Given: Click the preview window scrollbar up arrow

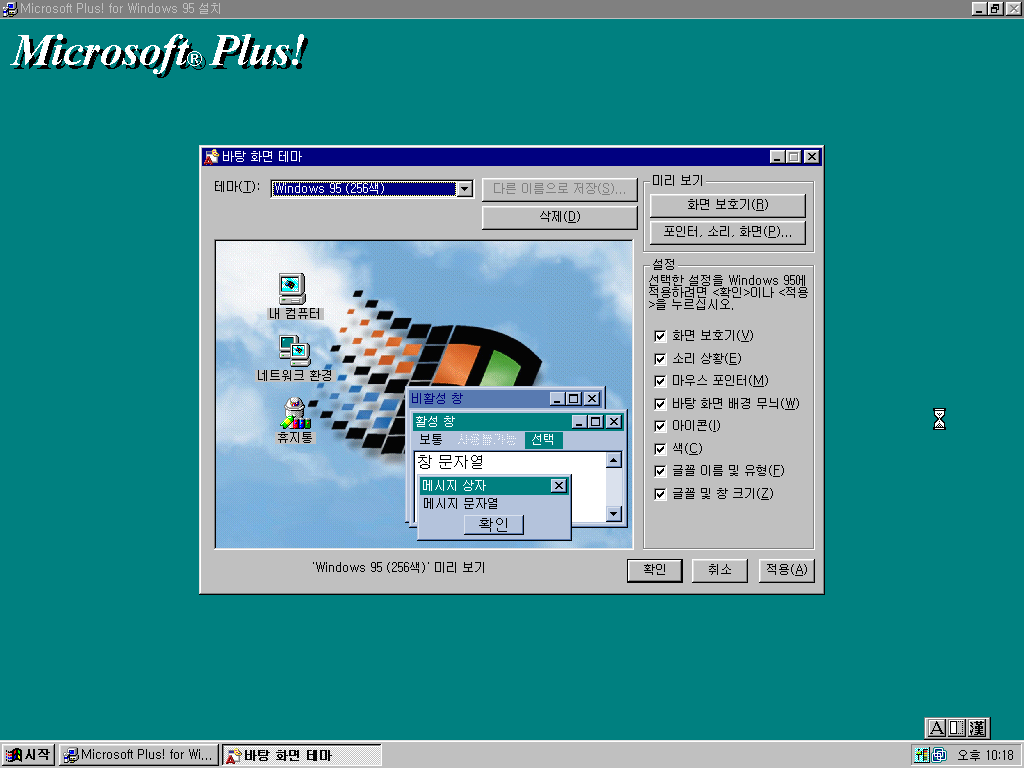Looking at the screenshot, I should pyautogui.click(x=613, y=460).
